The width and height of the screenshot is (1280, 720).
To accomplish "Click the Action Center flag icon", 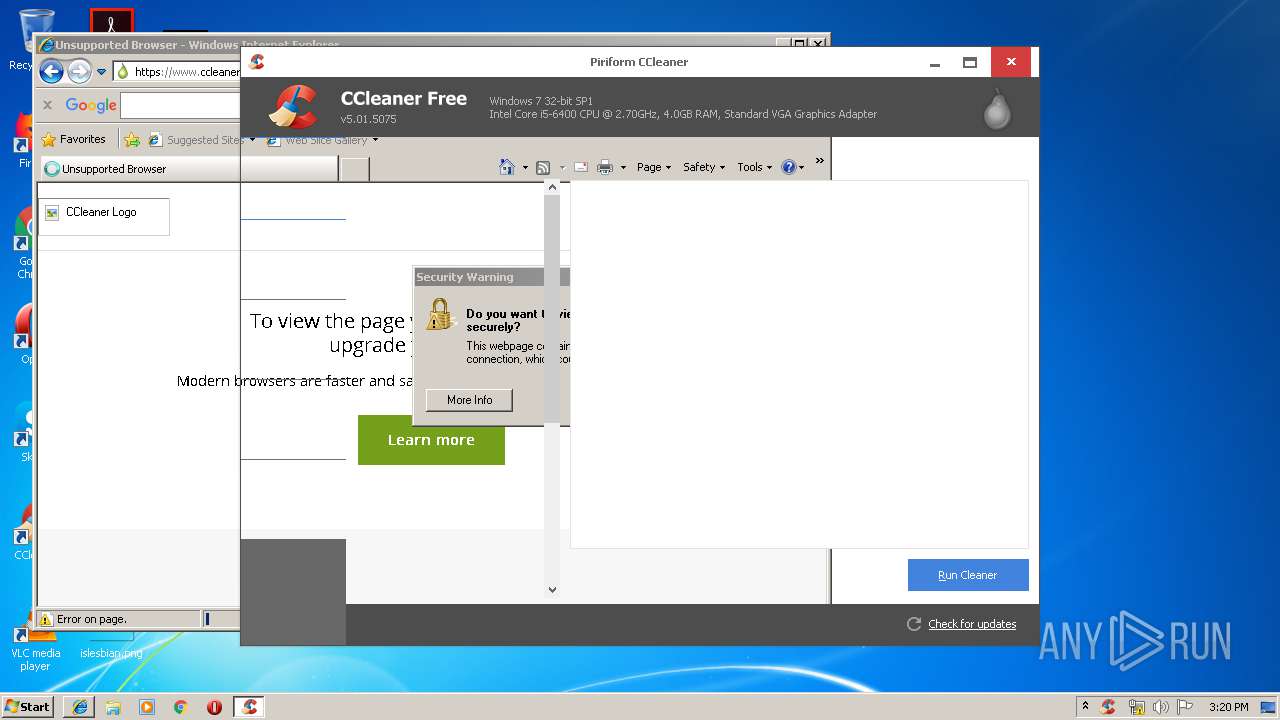I will [x=1185, y=707].
